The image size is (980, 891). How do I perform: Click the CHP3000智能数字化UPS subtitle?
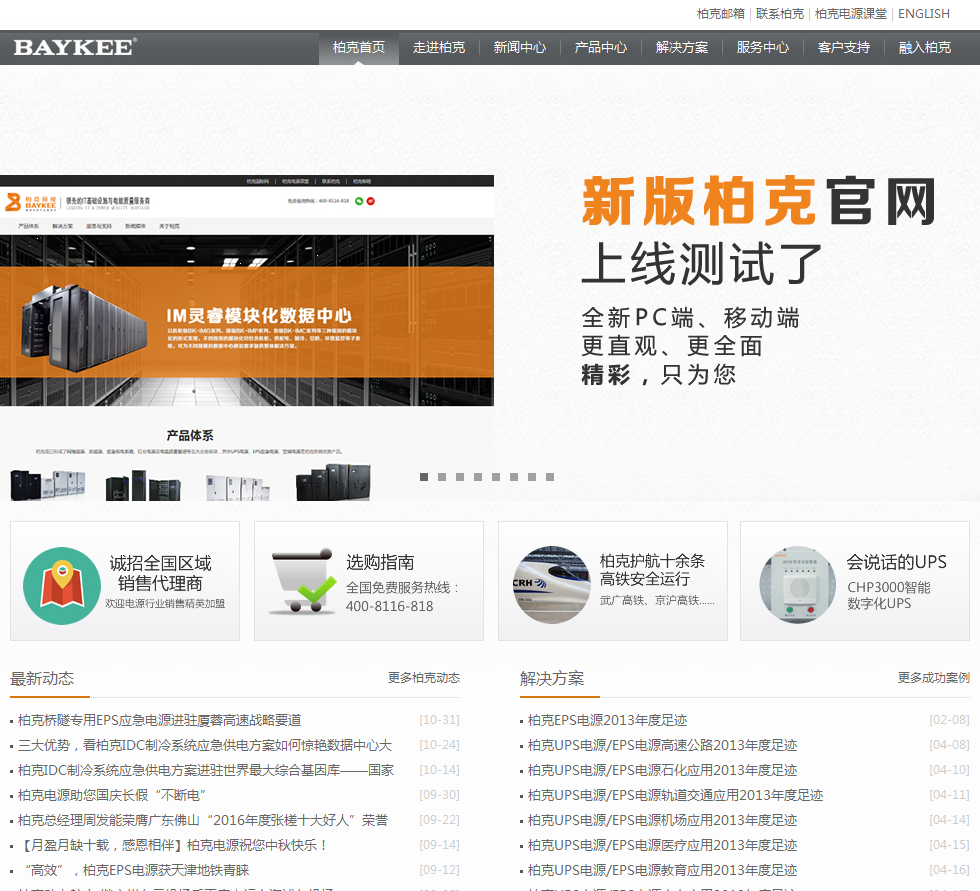point(889,595)
